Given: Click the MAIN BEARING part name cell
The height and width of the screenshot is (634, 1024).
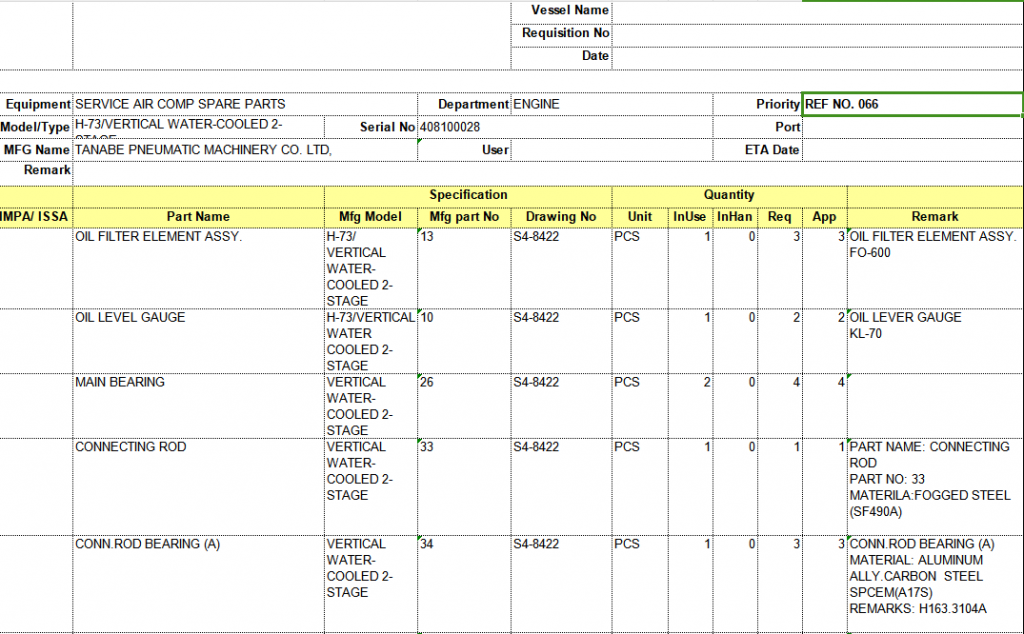Looking at the screenshot, I should (198, 405).
